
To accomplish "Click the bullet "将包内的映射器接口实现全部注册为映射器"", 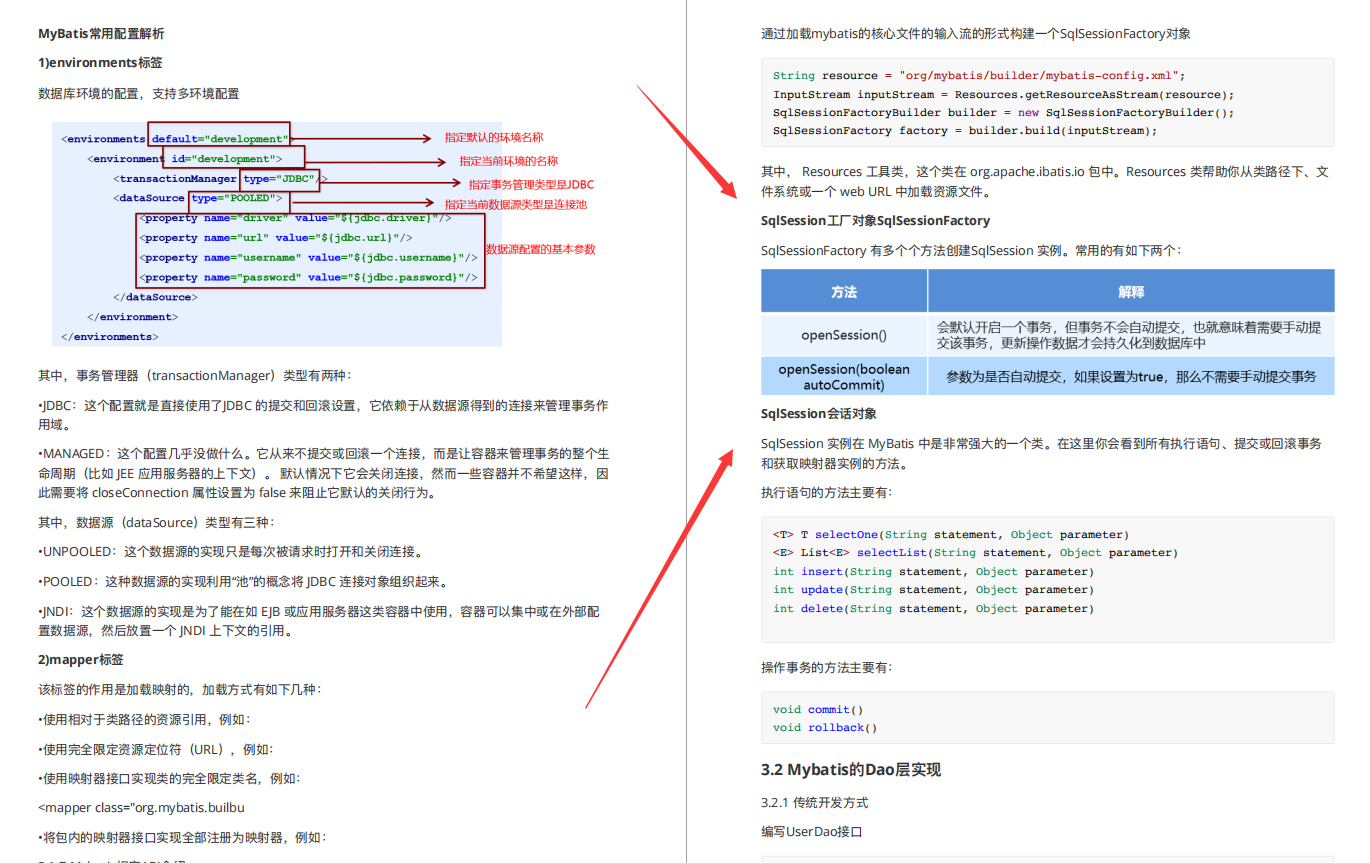I will point(183,837).
